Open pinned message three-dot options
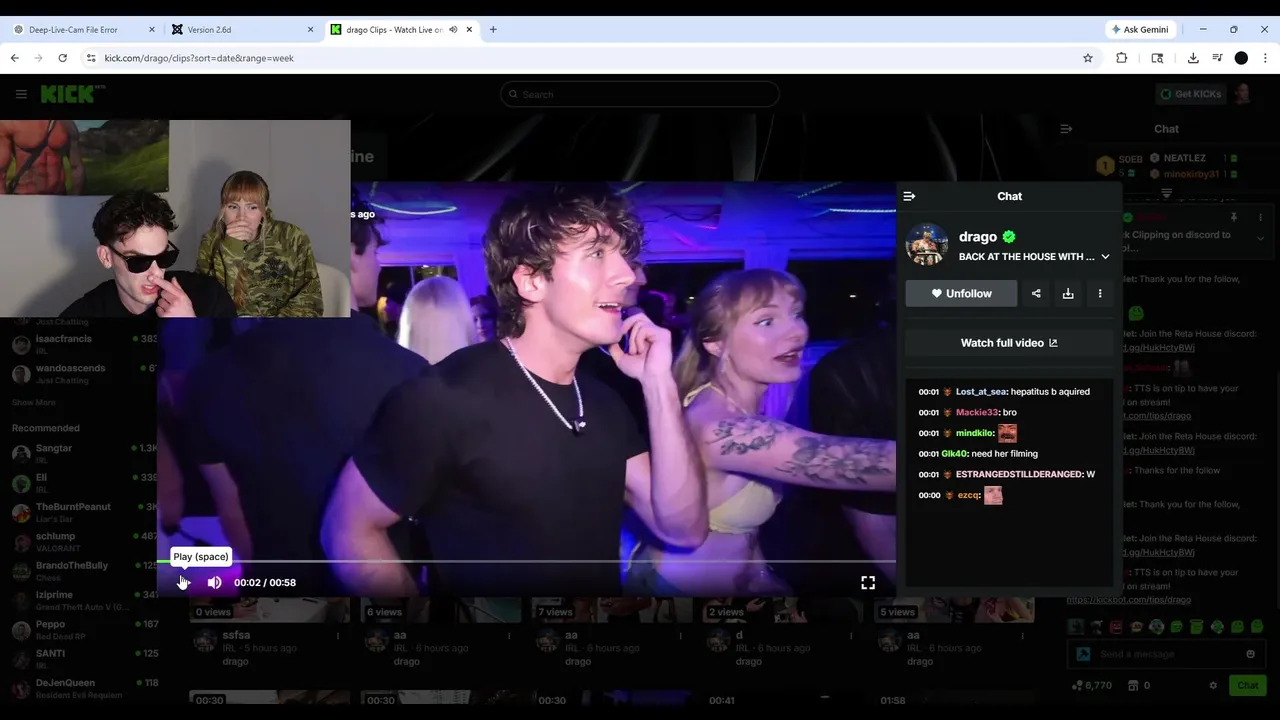 coord(1260,218)
